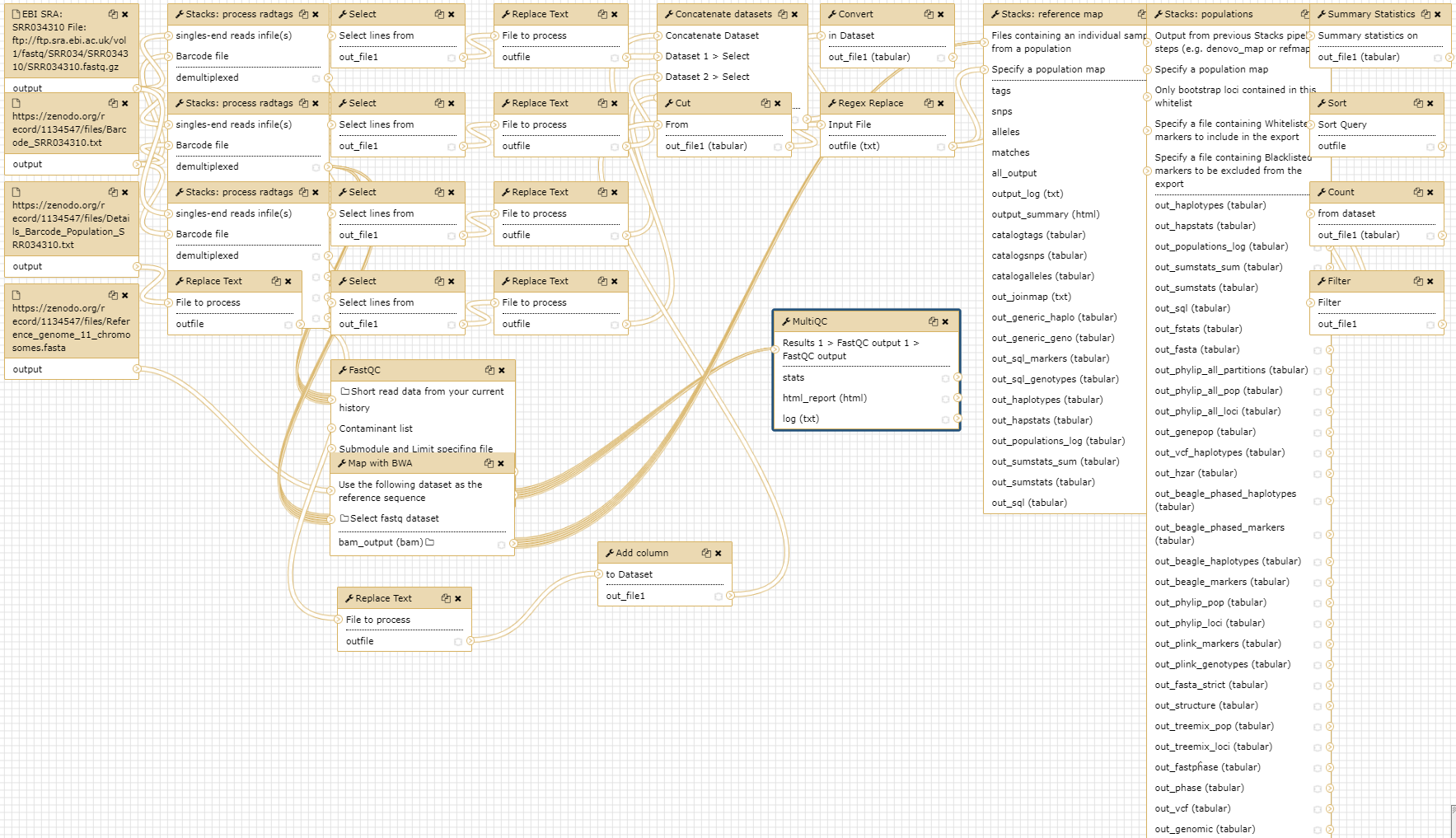Delete the Map with BWA node
Image resolution: width=1456 pixels, height=838 pixels.
click(501, 463)
